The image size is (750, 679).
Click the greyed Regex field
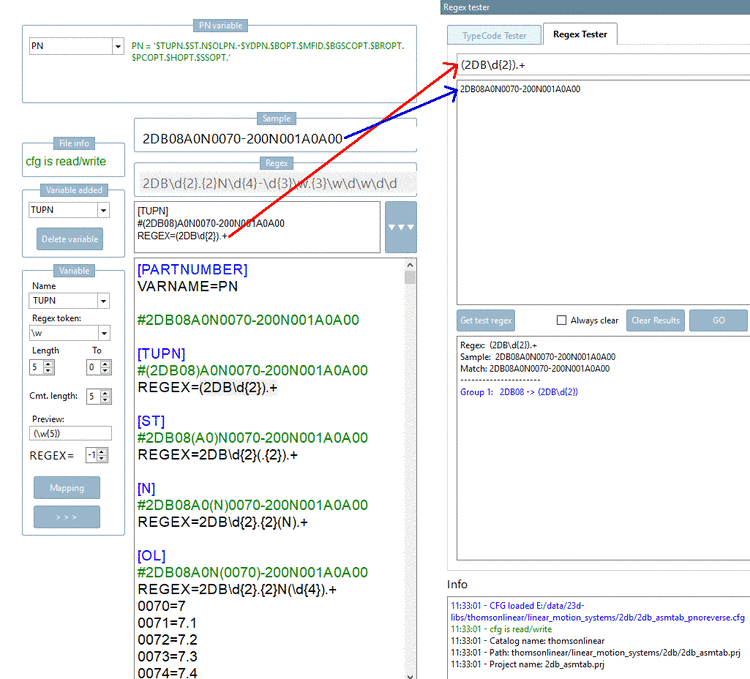tap(276, 183)
